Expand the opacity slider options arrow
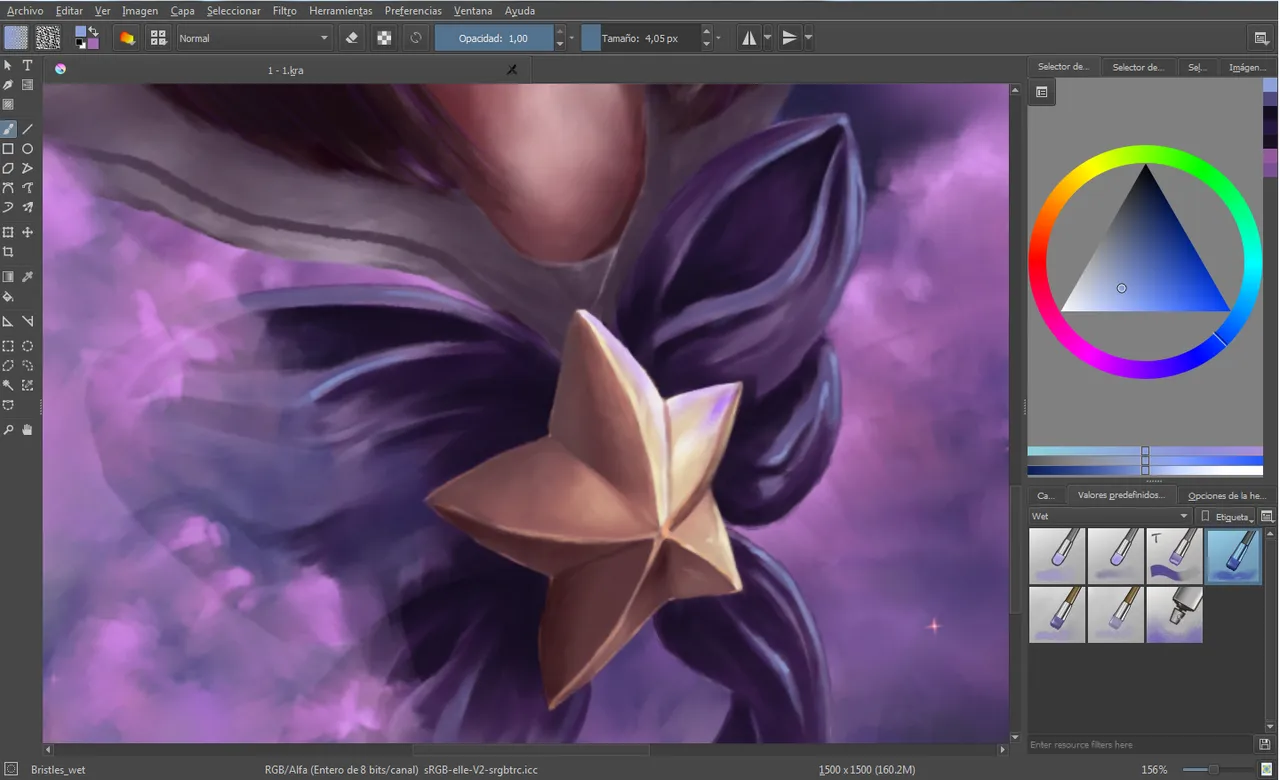The width and height of the screenshot is (1280, 780). (x=572, y=38)
